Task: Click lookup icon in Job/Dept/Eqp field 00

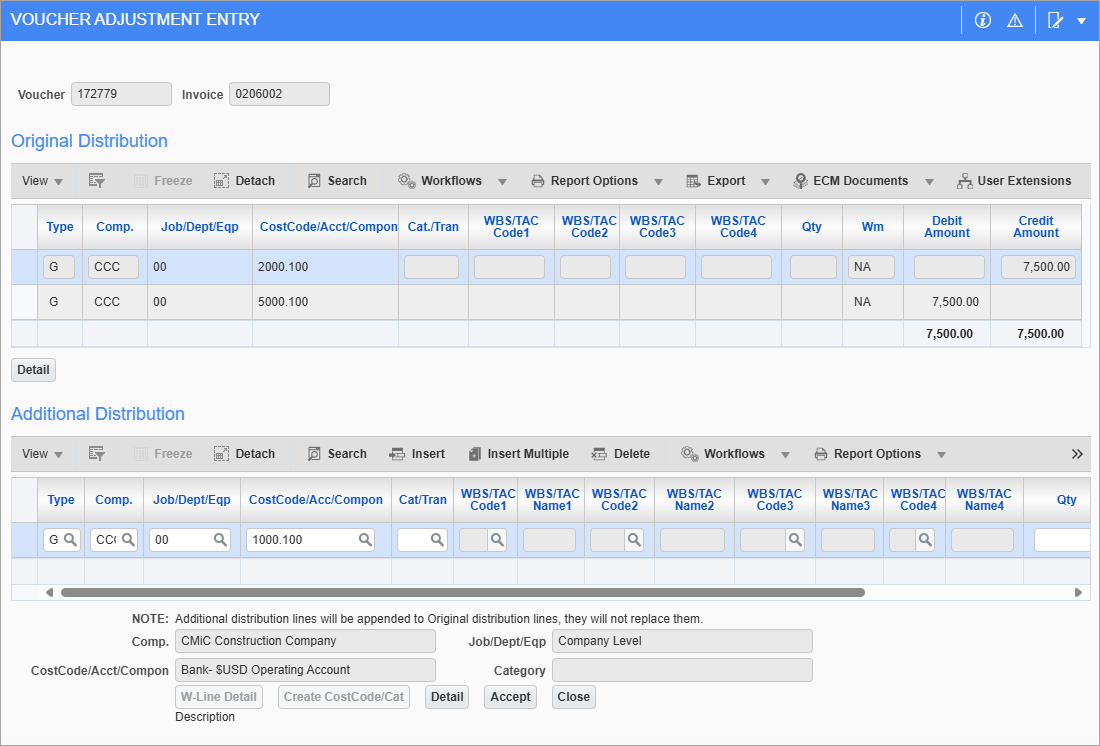Action: [x=220, y=540]
